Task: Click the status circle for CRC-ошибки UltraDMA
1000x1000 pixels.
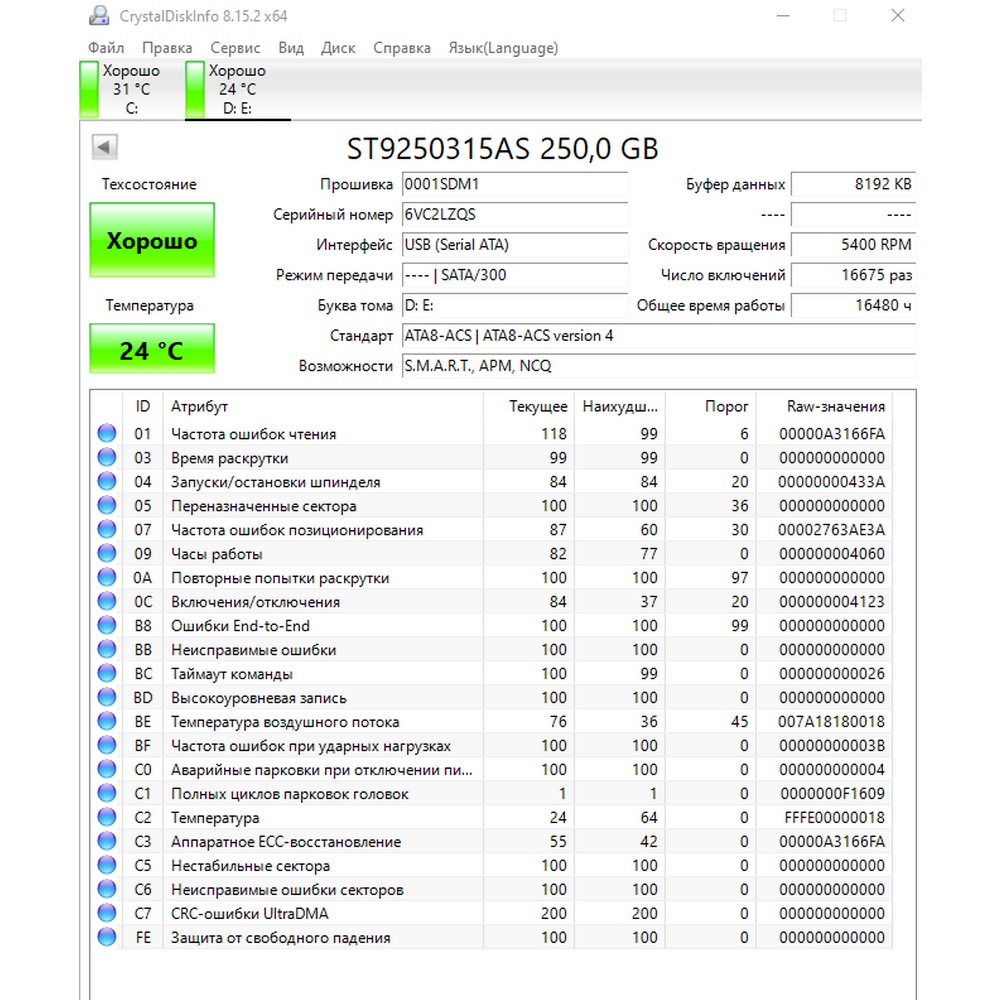Action: (107, 913)
